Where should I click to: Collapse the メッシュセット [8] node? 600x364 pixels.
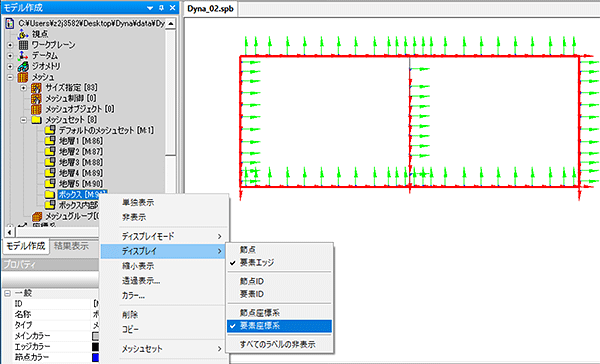coord(23,120)
